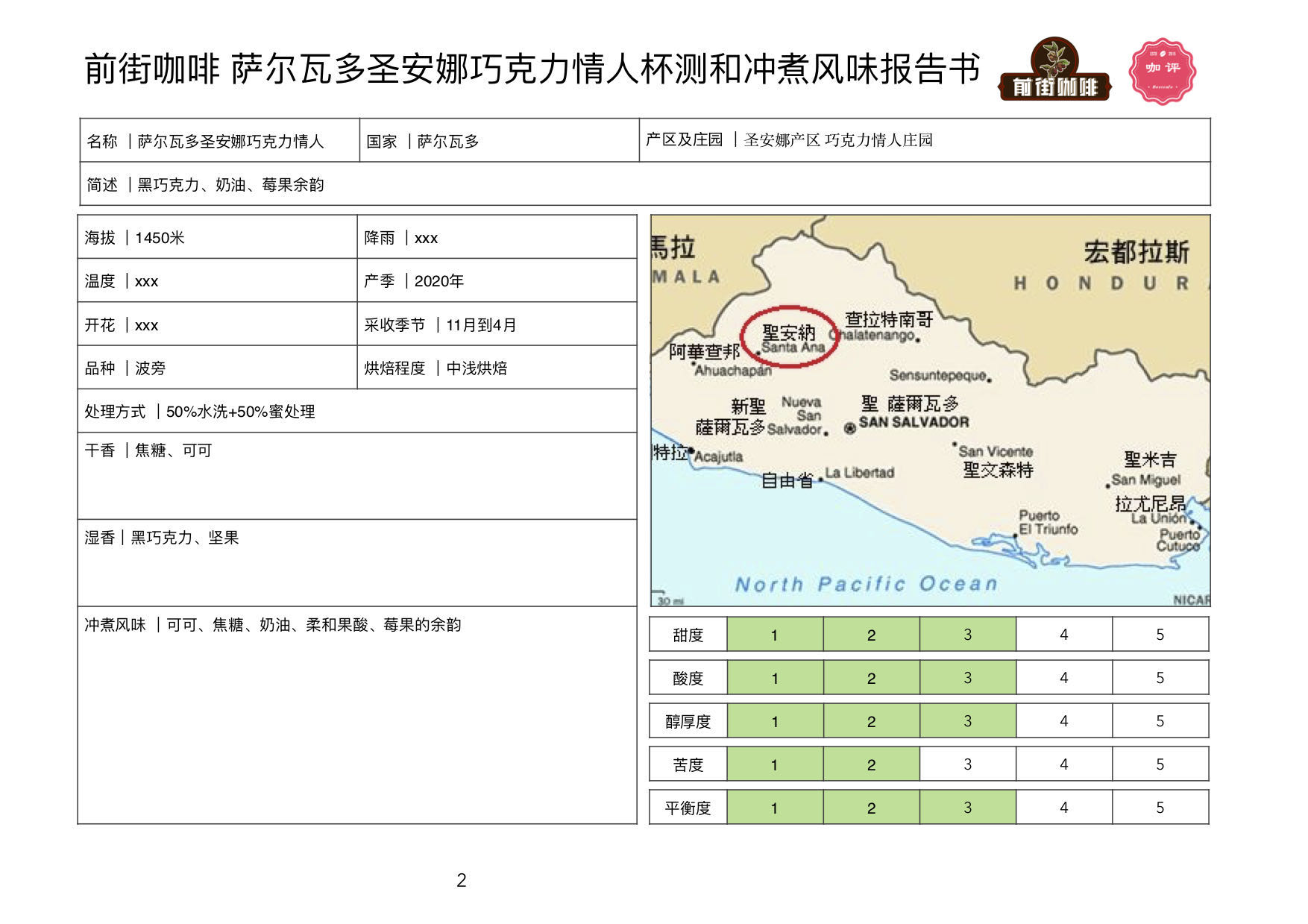Image resolution: width=1308 pixels, height=924 pixels.
Task: Click the report title heading text
Action: (532, 69)
